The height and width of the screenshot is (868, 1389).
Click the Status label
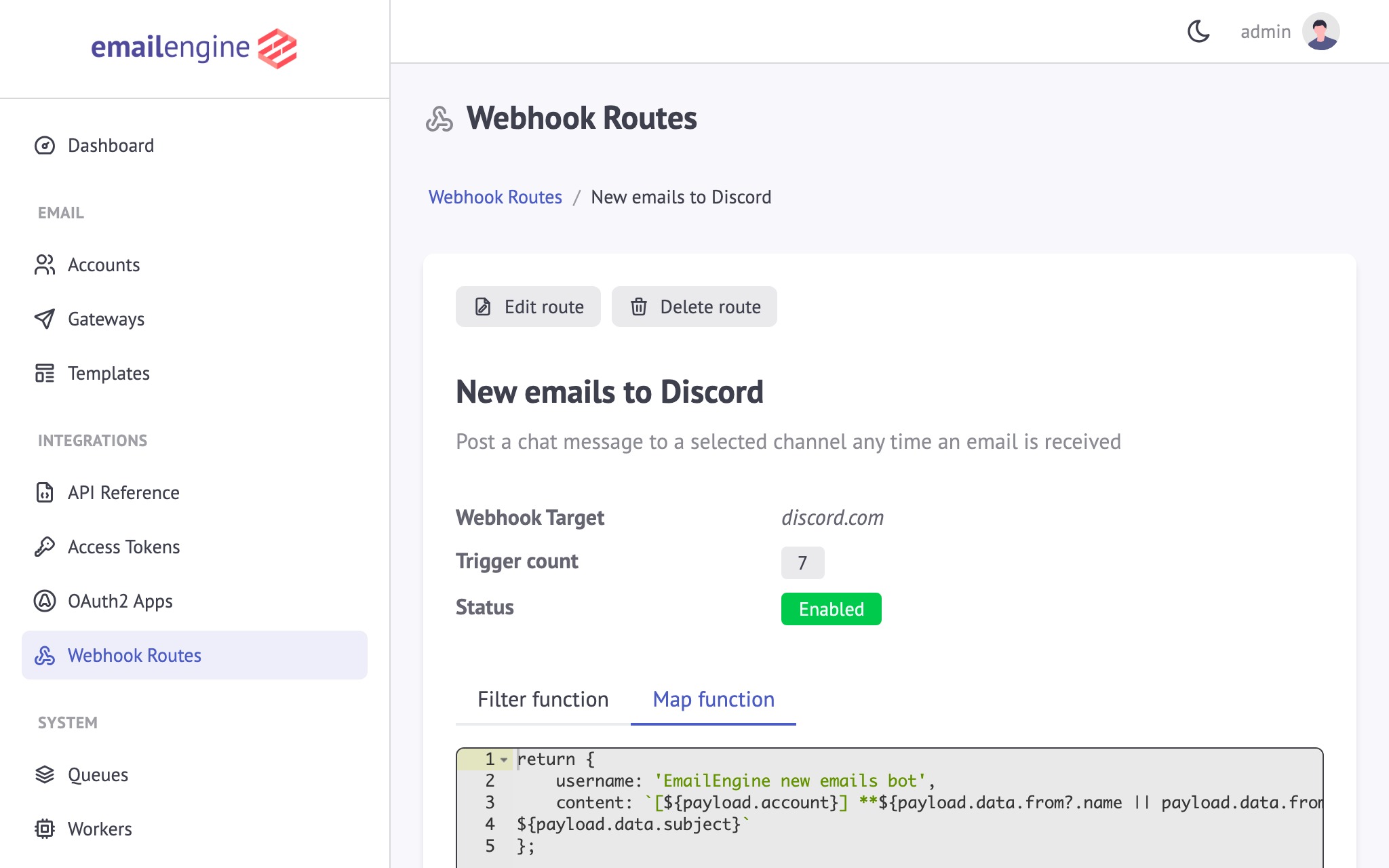point(484,607)
